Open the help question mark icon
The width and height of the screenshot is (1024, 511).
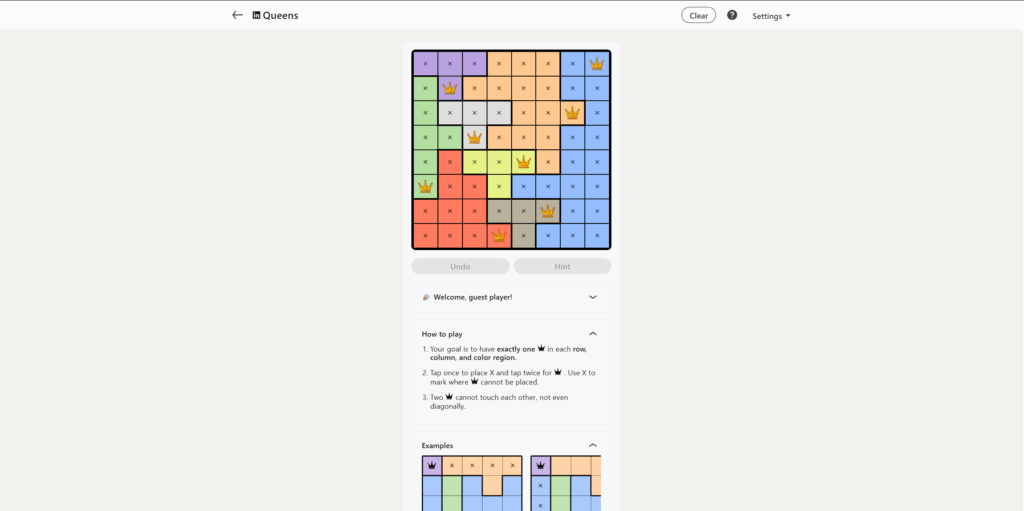pos(732,15)
